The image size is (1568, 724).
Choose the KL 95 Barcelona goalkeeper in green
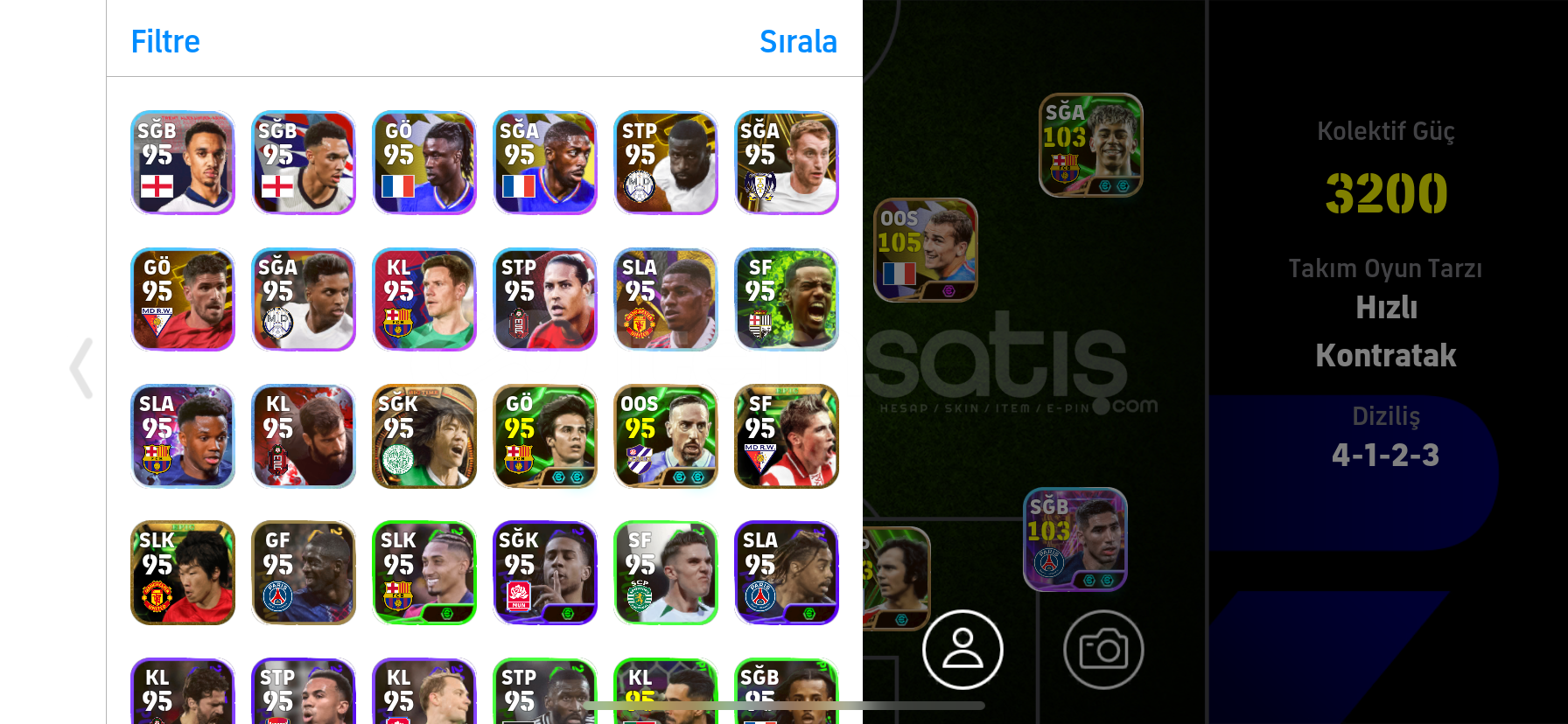(424, 299)
